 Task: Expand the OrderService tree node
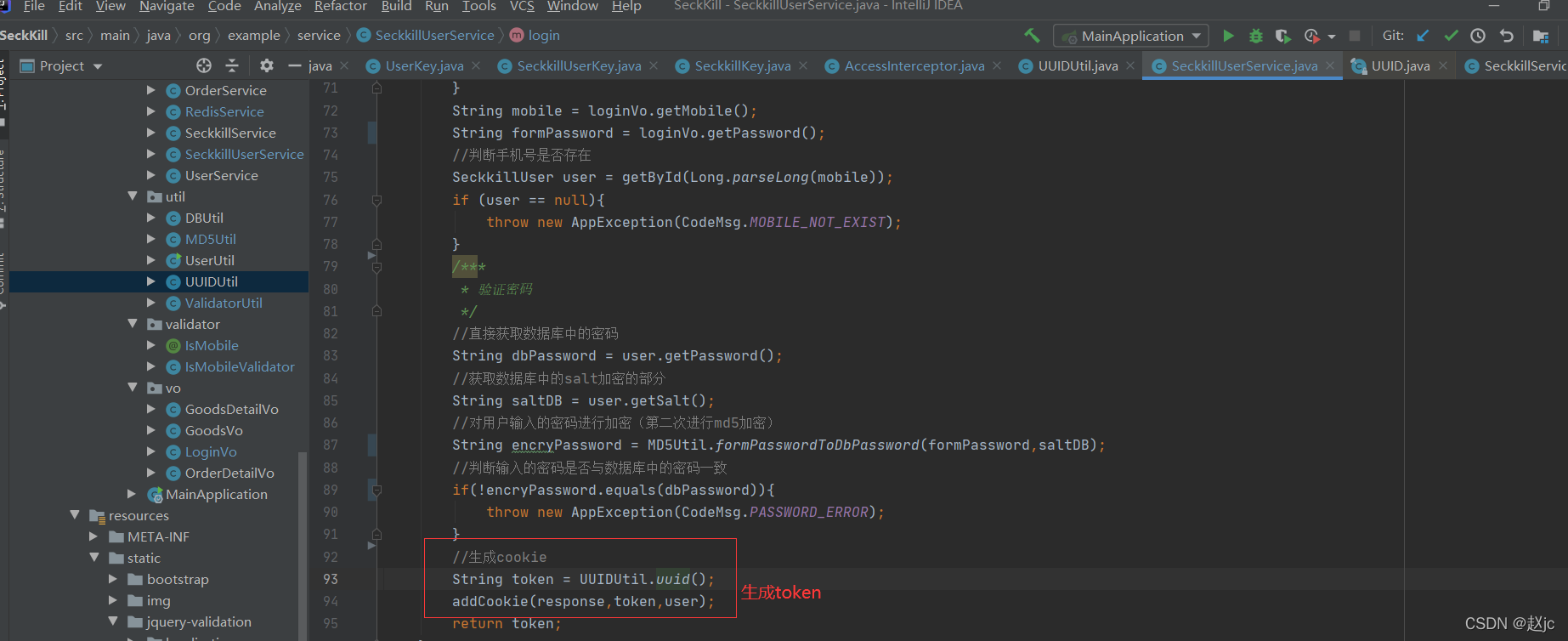click(150, 90)
